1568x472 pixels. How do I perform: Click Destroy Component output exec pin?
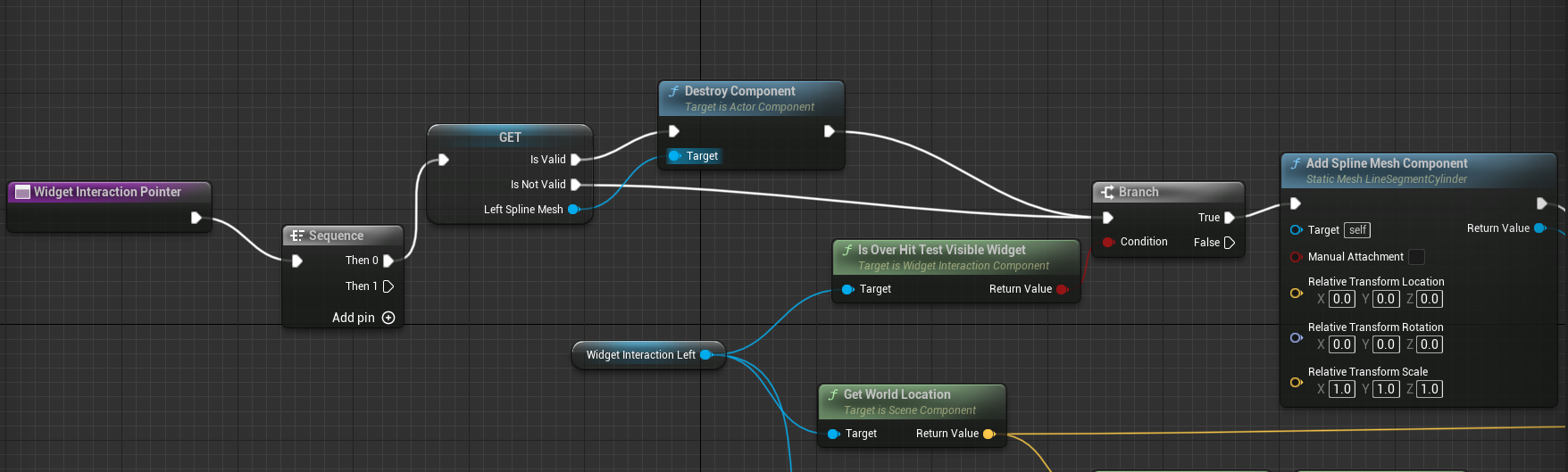[x=830, y=131]
